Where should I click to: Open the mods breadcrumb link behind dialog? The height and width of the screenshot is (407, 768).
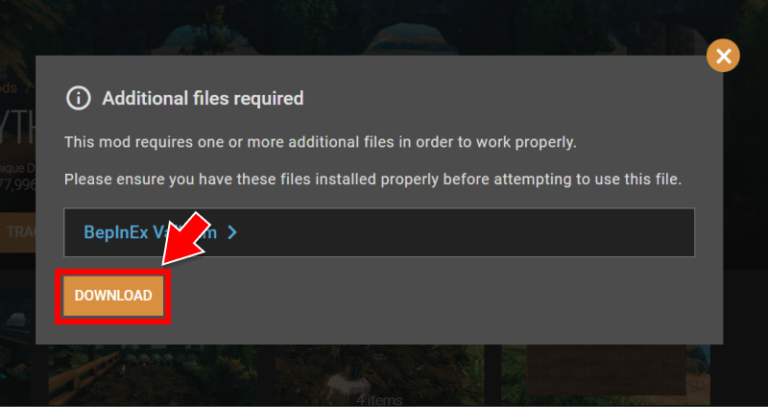tap(9, 88)
